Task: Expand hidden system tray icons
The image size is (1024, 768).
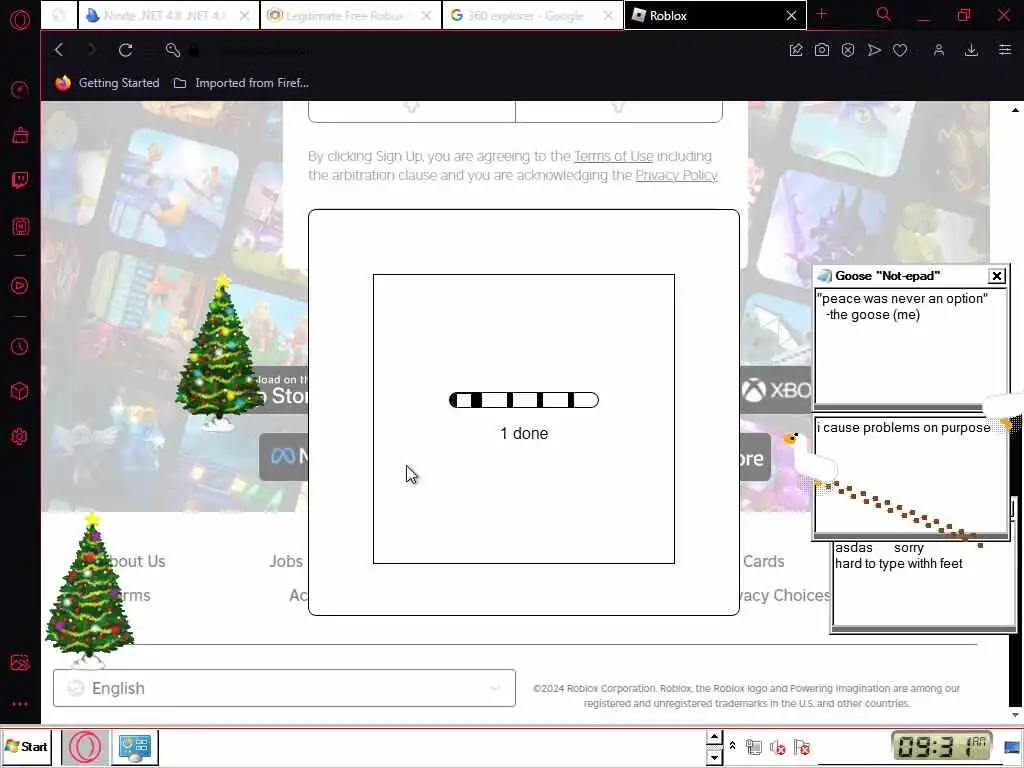Action: (732, 746)
